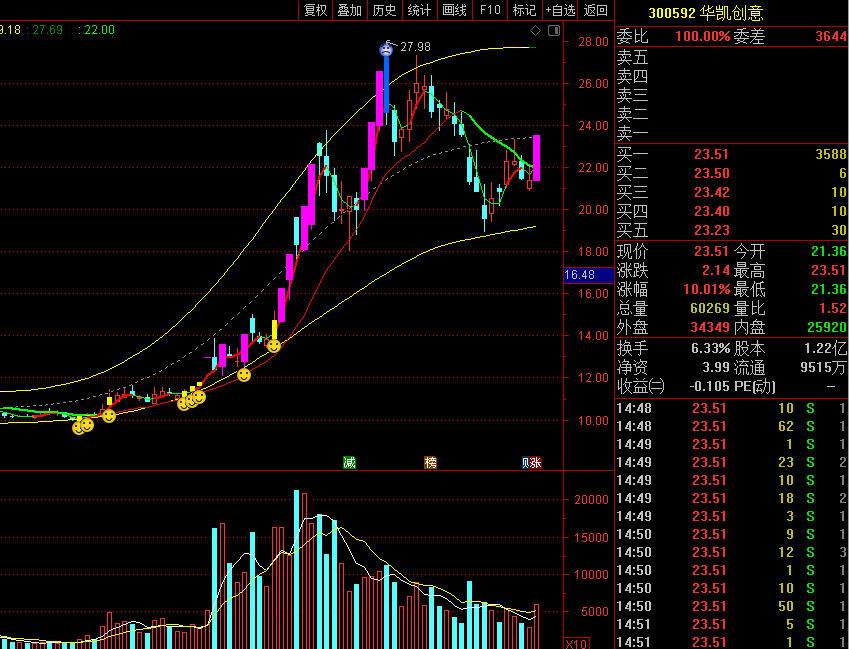Click the 股本 1.22亿 value
The height and width of the screenshot is (649, 850).
[x=825, y=348]
